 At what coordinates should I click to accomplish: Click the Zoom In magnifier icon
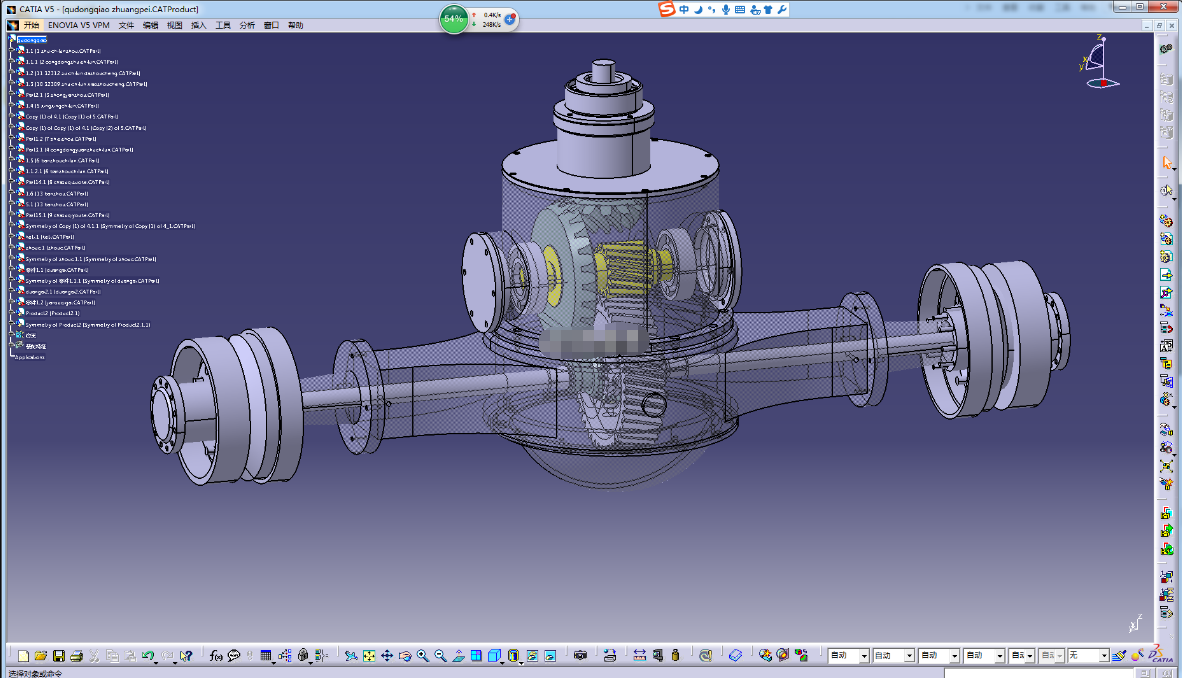(423, 655)
